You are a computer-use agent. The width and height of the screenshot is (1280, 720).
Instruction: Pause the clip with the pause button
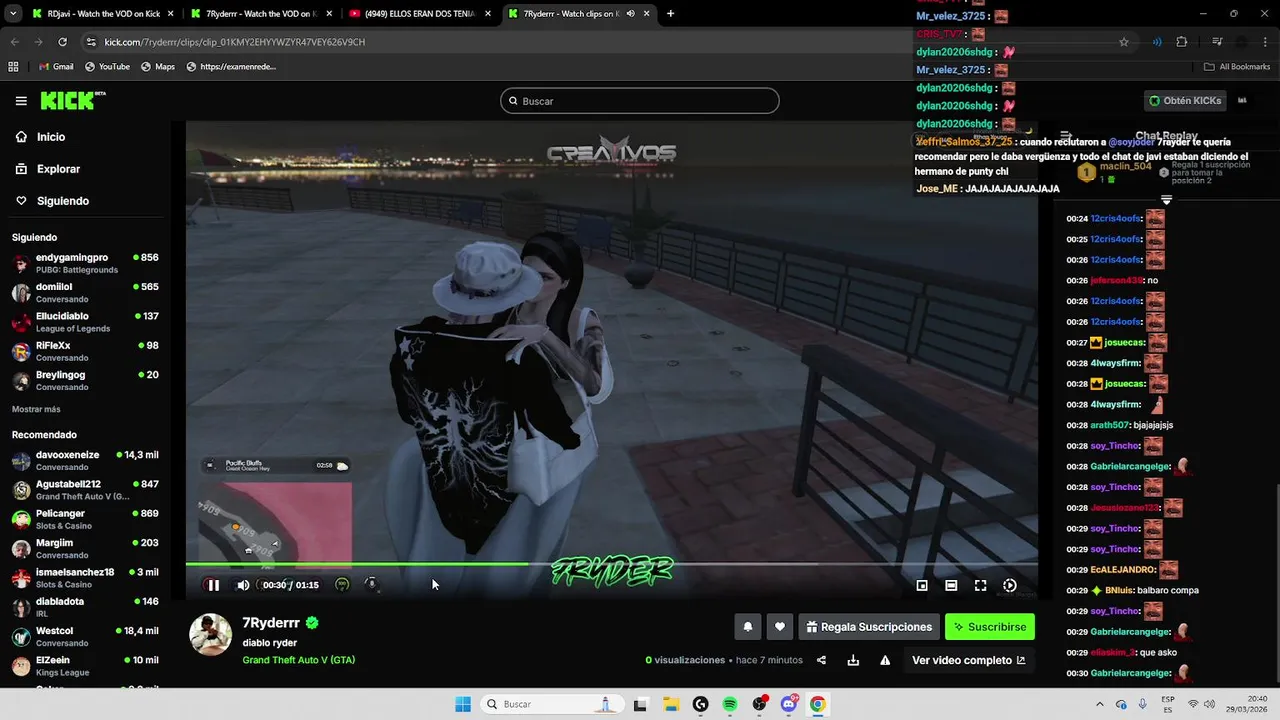[x=213, y=585]
